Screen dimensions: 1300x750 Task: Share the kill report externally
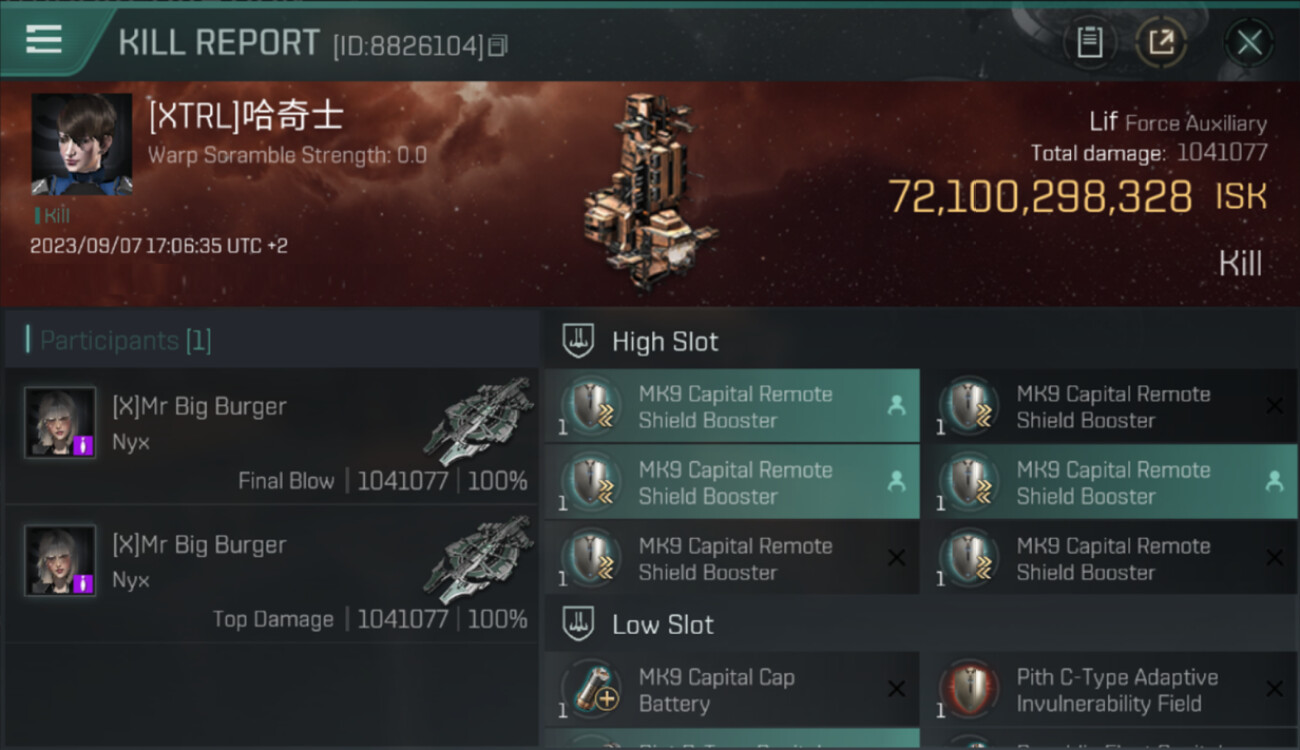1161,42
